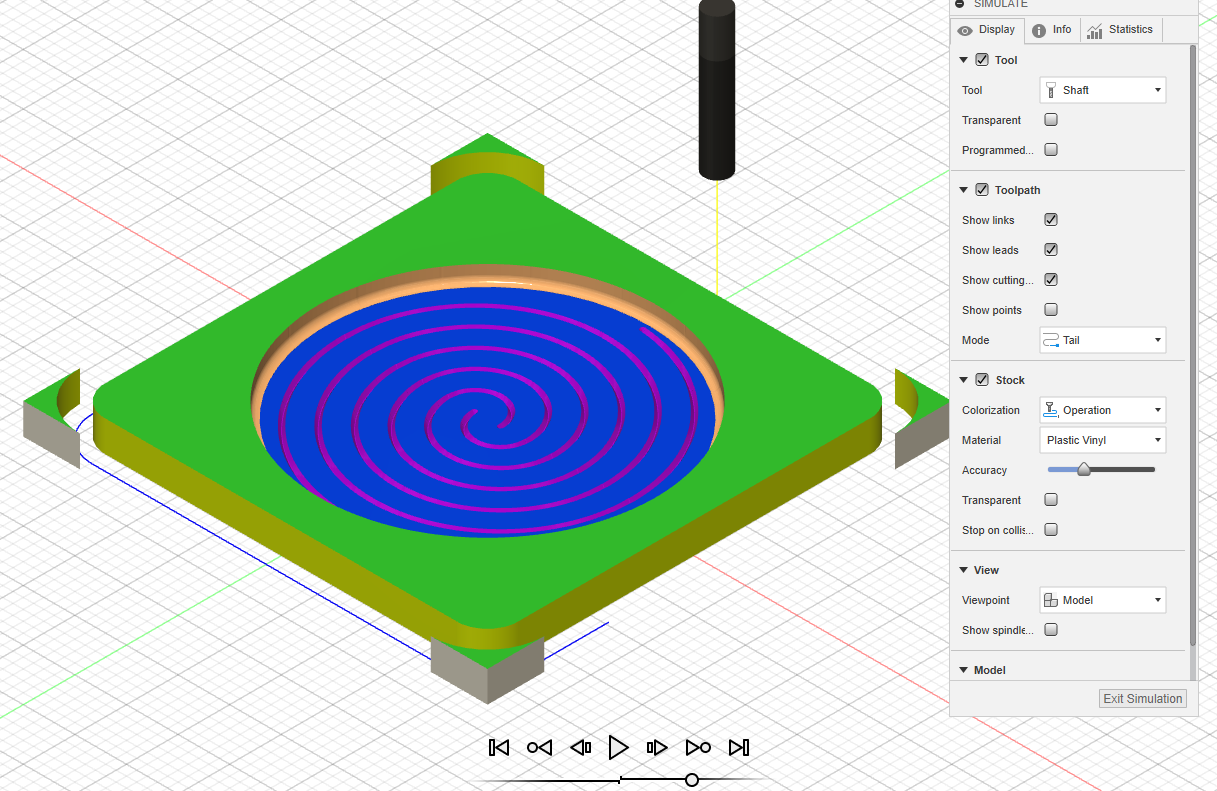Image resolution: width=1217 pixels, height=791 pixels.
Task: Click the Exit Simulation button
Action: click(x=1142, y=698)
